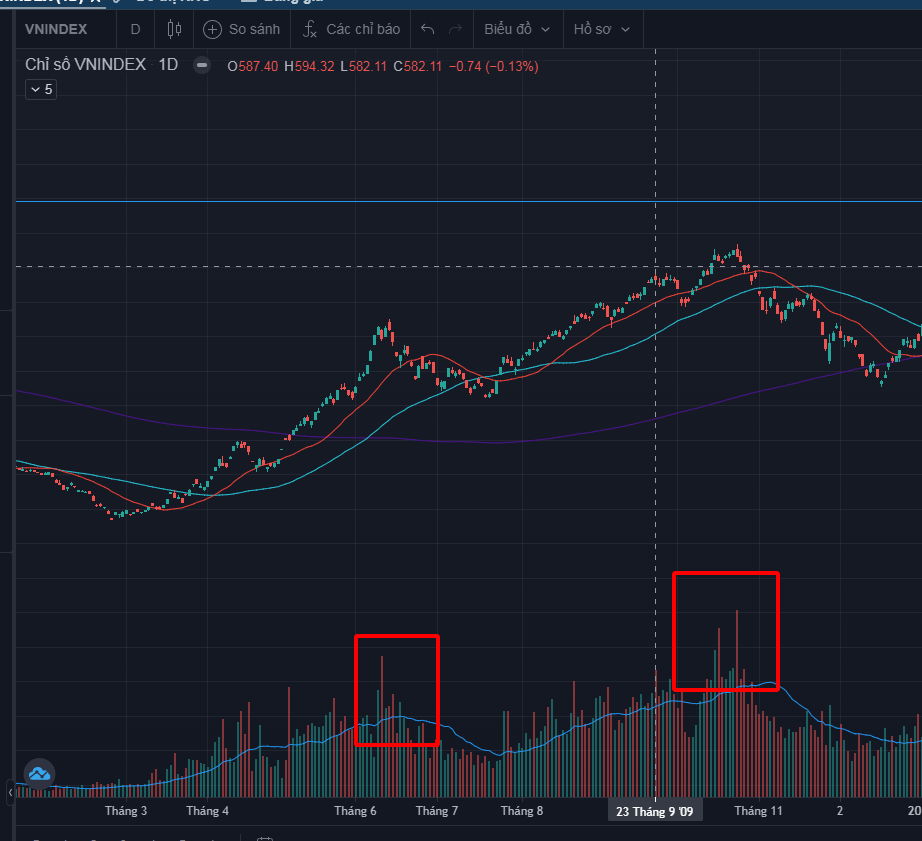Expand the Hồ sơ dropdown

click(601, 29)
